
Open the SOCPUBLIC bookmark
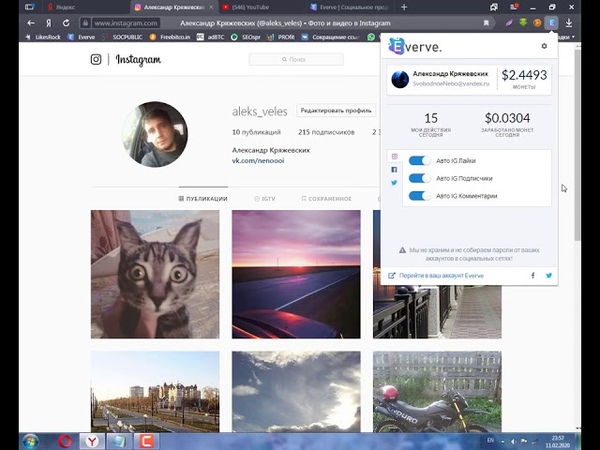pos(122,37)
